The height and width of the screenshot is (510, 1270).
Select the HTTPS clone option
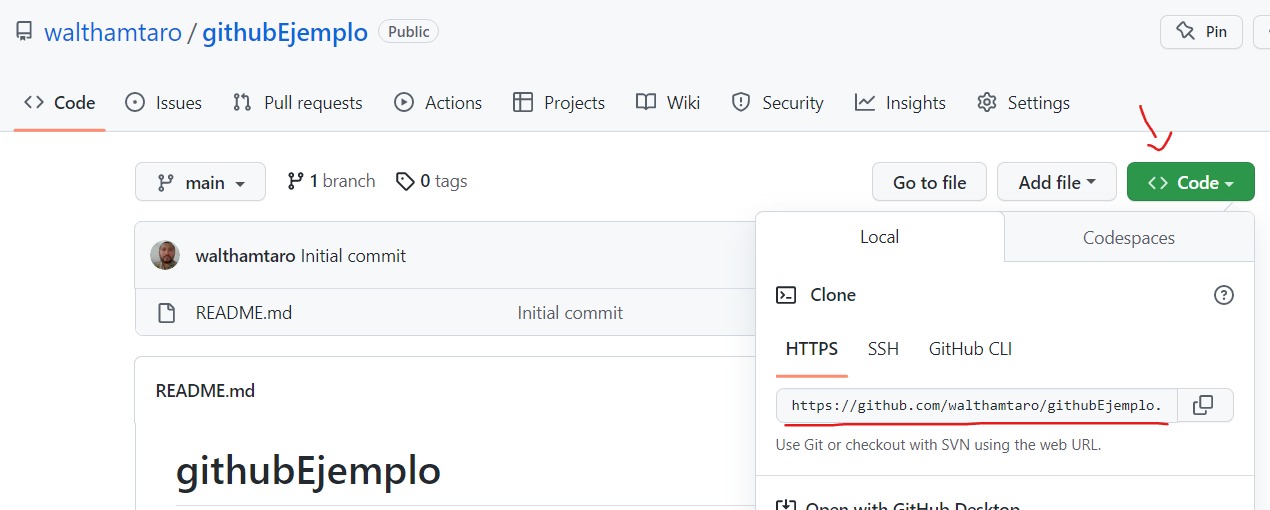(812, 349)
